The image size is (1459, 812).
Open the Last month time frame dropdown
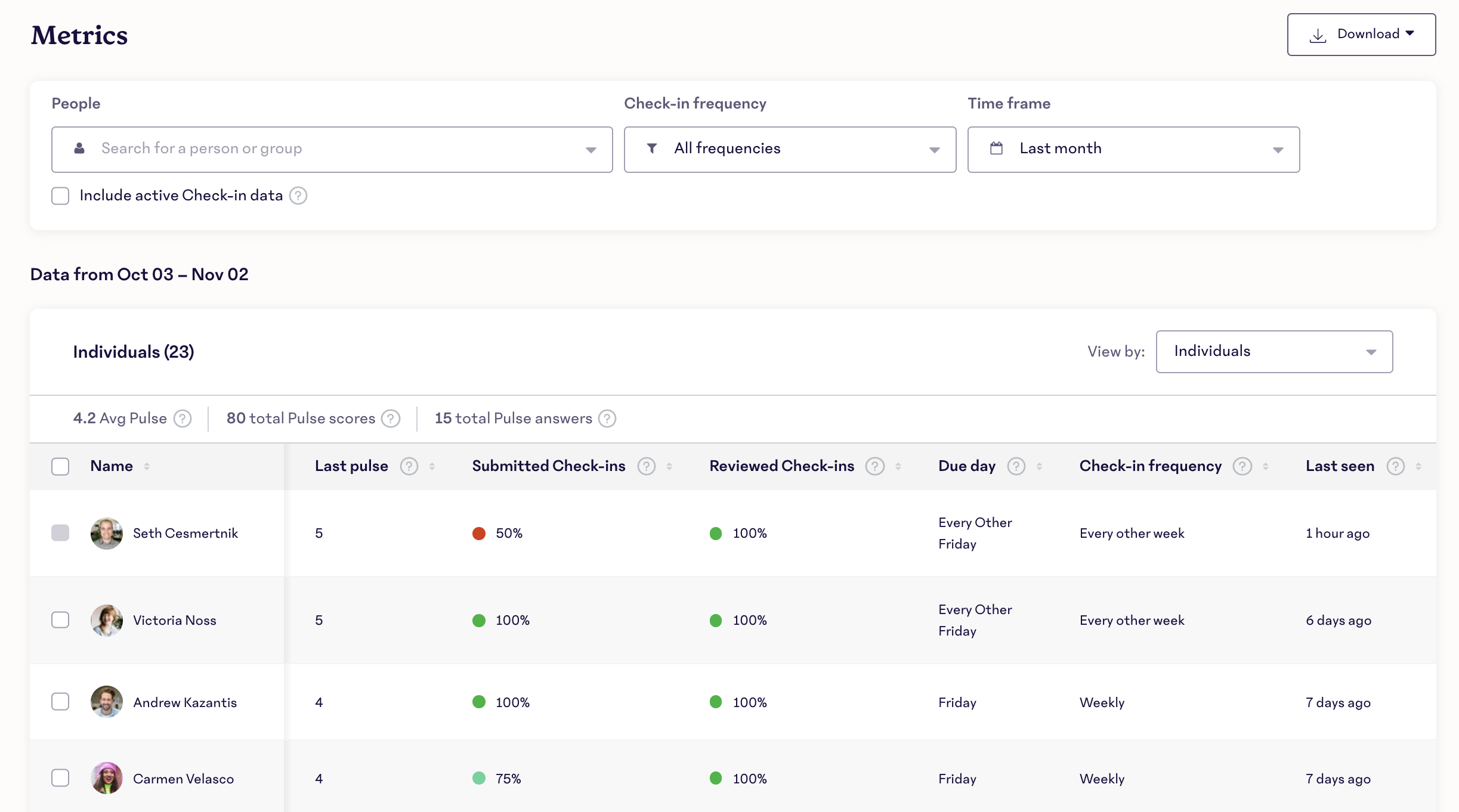tap(1133, 150)
